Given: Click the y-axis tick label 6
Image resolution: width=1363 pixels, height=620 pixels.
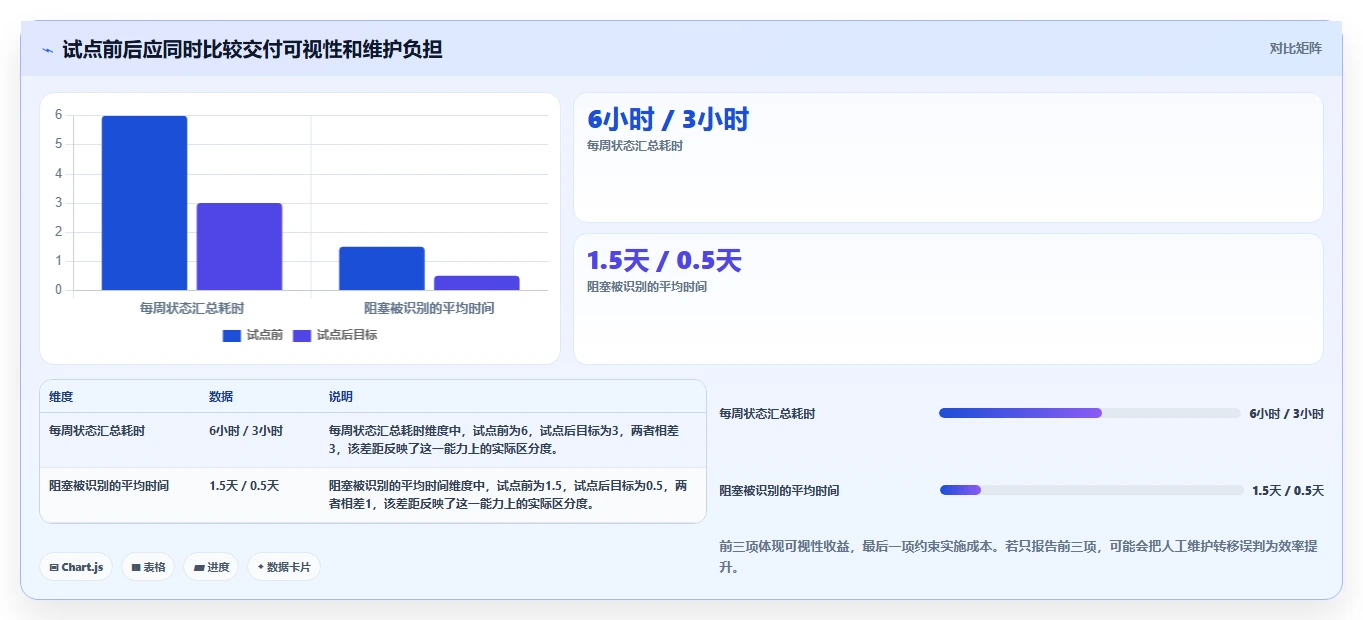Looking at the screenshot, I should [x=59, y=115].
